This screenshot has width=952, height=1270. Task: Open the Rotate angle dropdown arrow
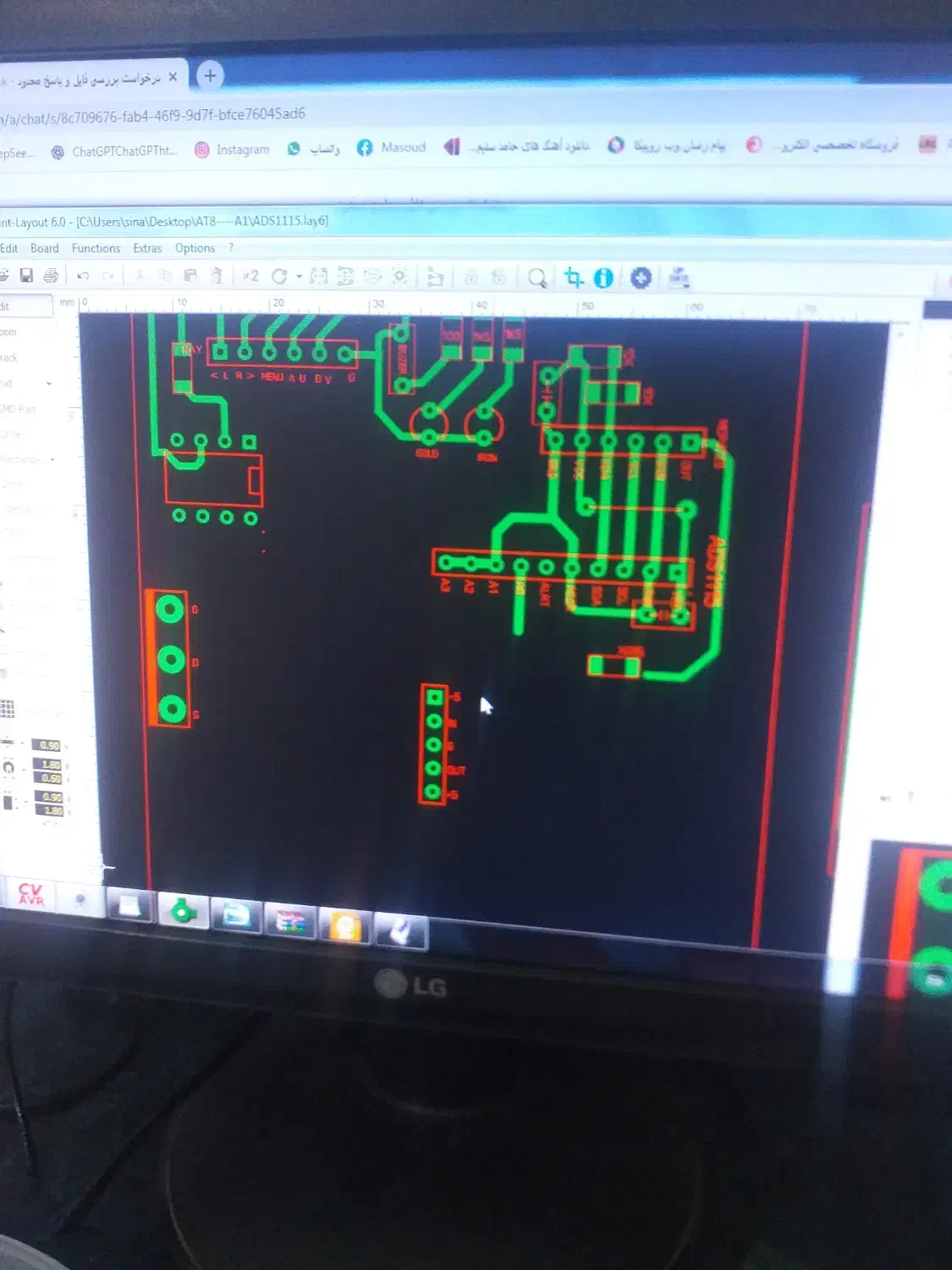[x=299, y=277]
